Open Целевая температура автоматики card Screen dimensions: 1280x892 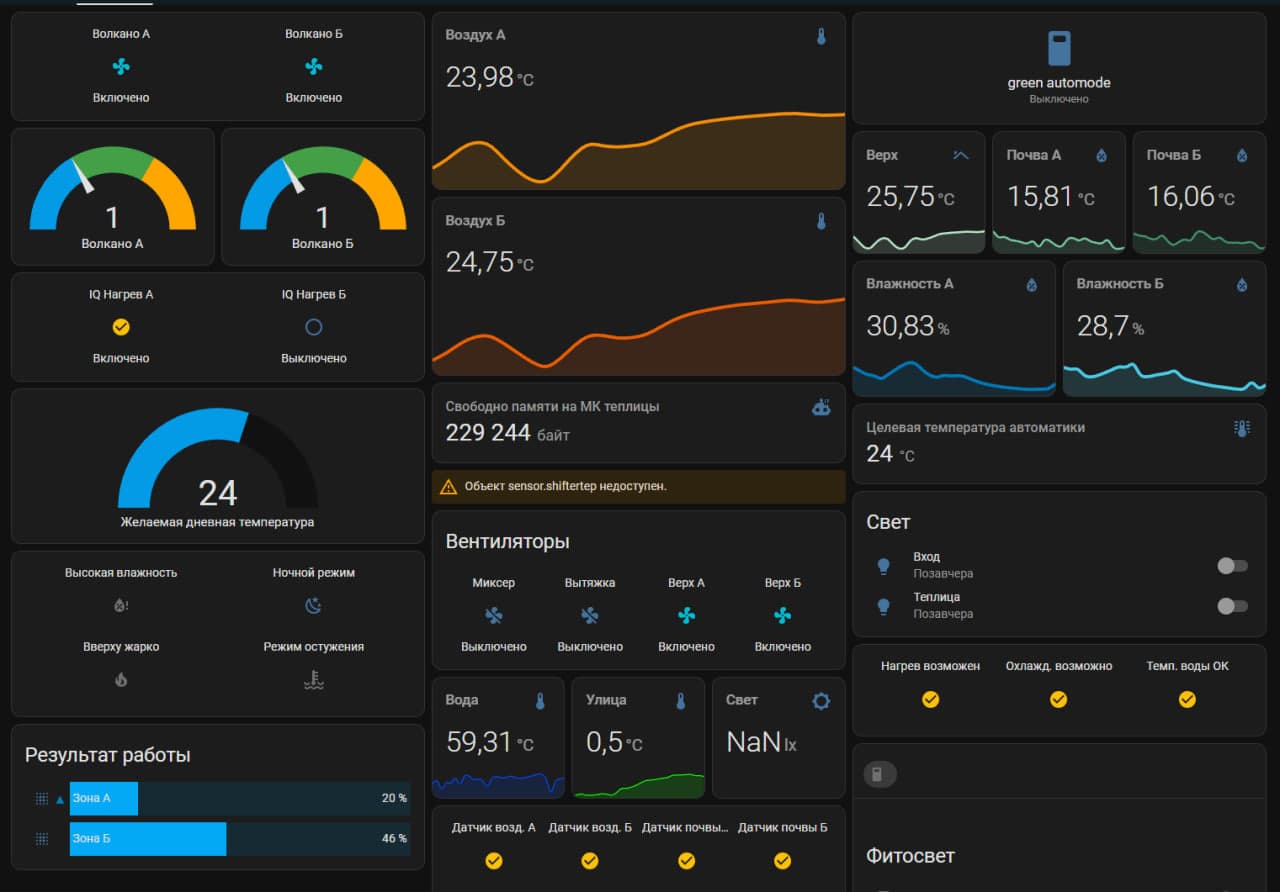(x=1058, y=441)
